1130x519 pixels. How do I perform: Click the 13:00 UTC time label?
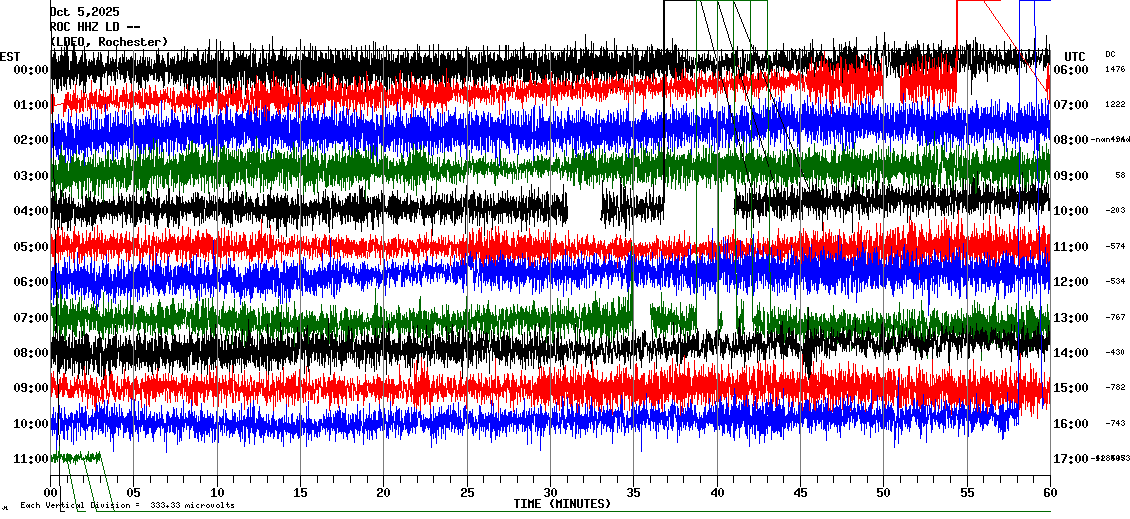[1071, 318]
